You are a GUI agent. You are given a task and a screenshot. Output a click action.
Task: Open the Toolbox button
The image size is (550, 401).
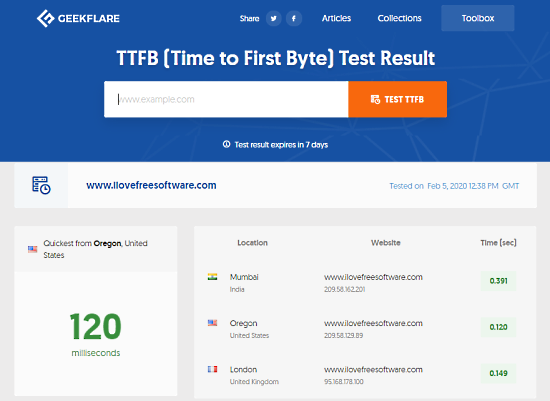pos(478,18)
